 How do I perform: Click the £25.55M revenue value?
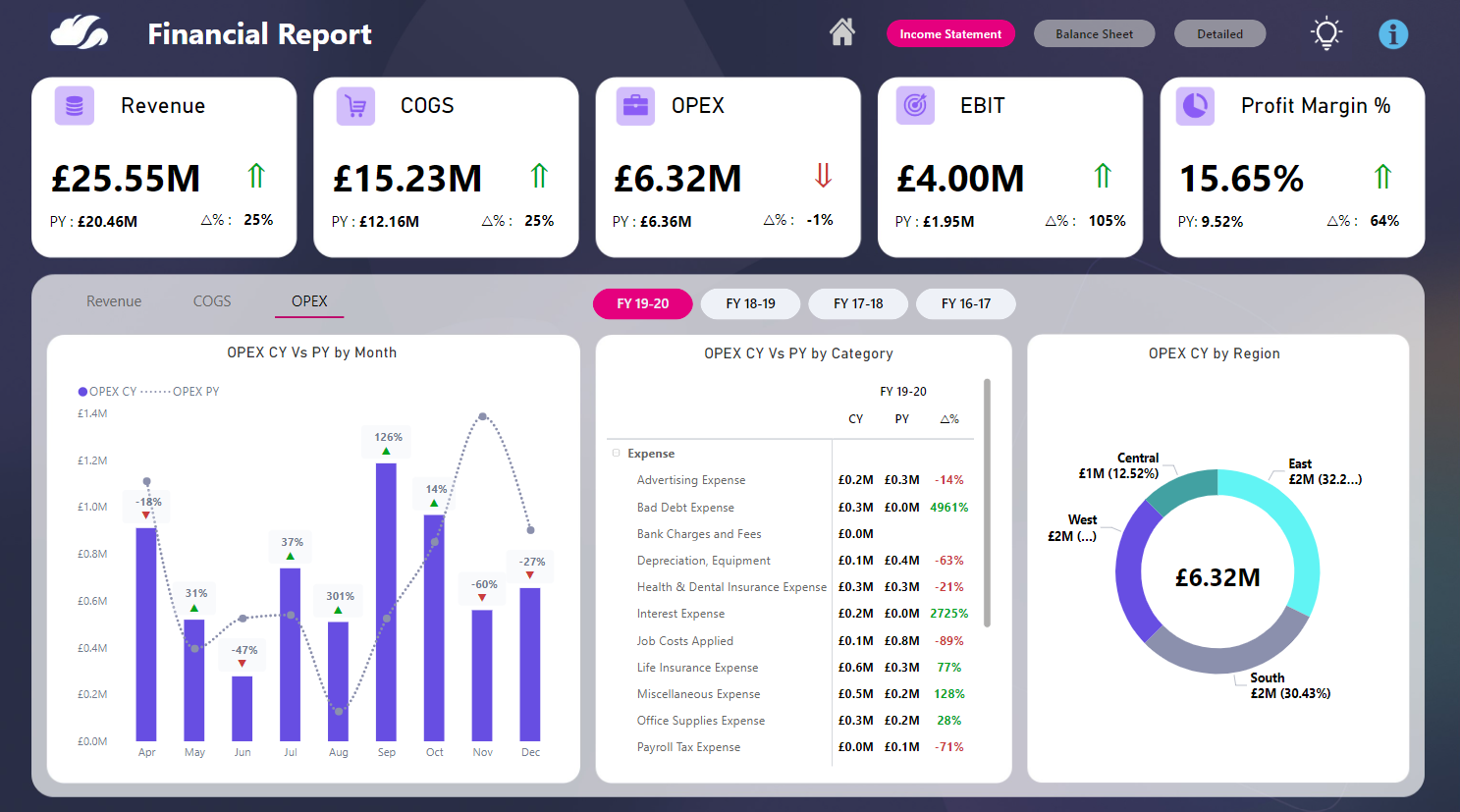(126, 179)
